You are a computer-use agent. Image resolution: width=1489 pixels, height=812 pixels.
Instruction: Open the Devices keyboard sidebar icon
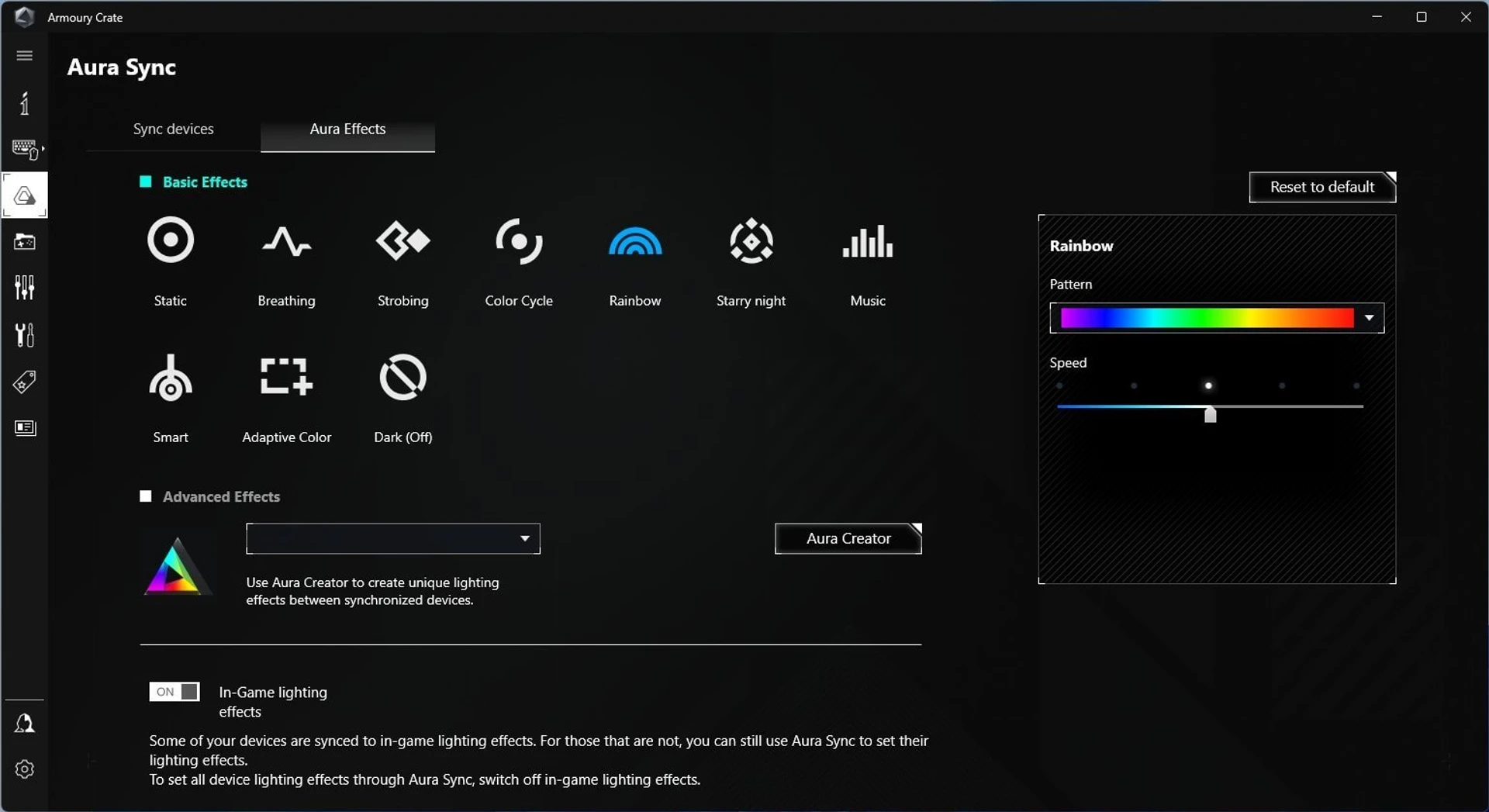[x=26, y=148]
